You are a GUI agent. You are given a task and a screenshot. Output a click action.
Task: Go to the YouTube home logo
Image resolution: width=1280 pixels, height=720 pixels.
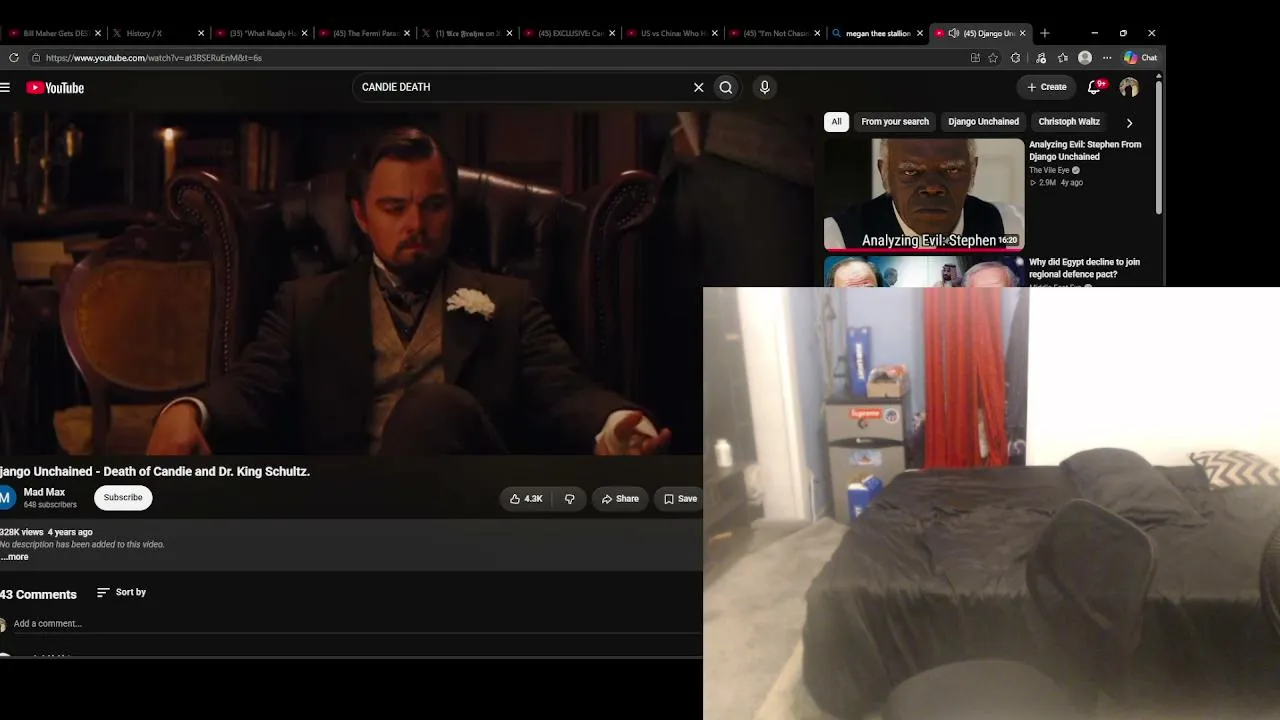tap(55, 88)
